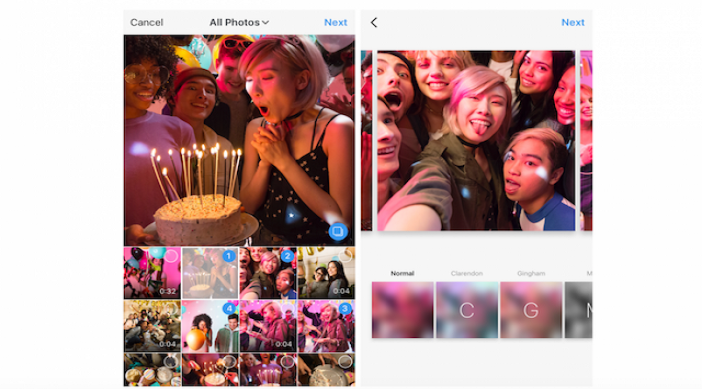Select the 0:32 video thumbnail's empty circle
The image size is (702, 389).
click(171, 256)
